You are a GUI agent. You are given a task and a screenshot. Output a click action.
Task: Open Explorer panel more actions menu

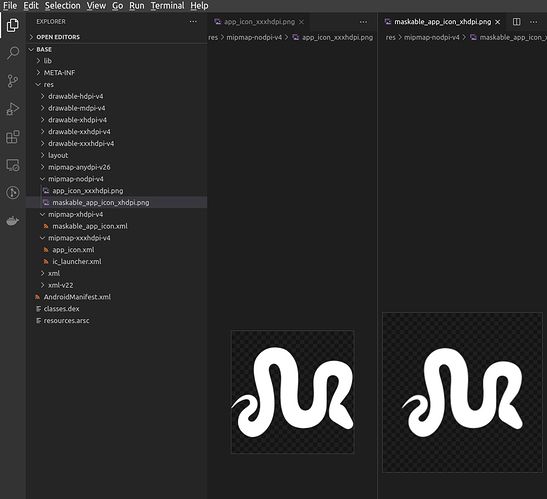193,22
